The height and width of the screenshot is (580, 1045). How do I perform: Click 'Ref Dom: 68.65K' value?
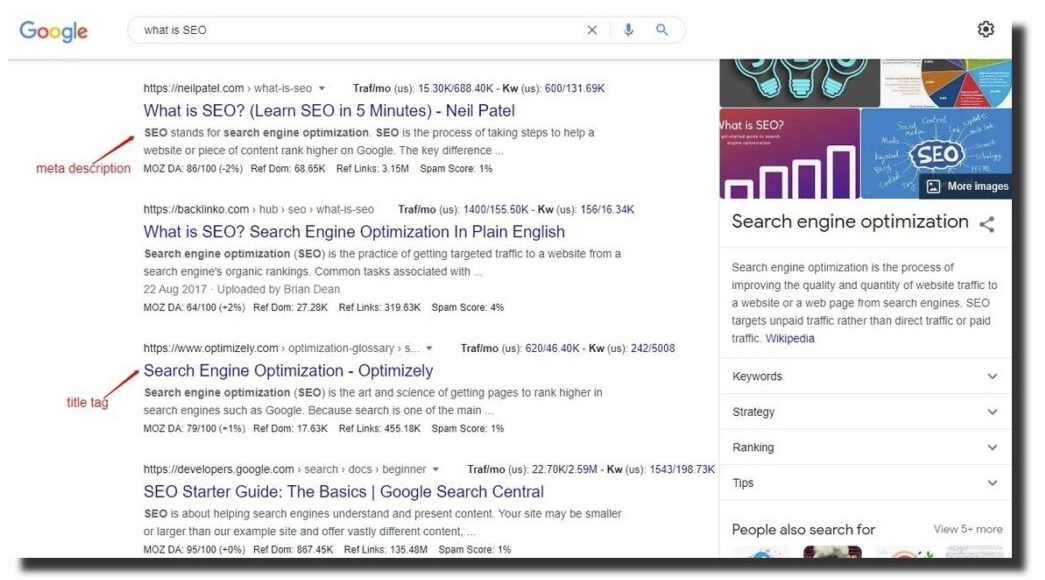(288, 169)
